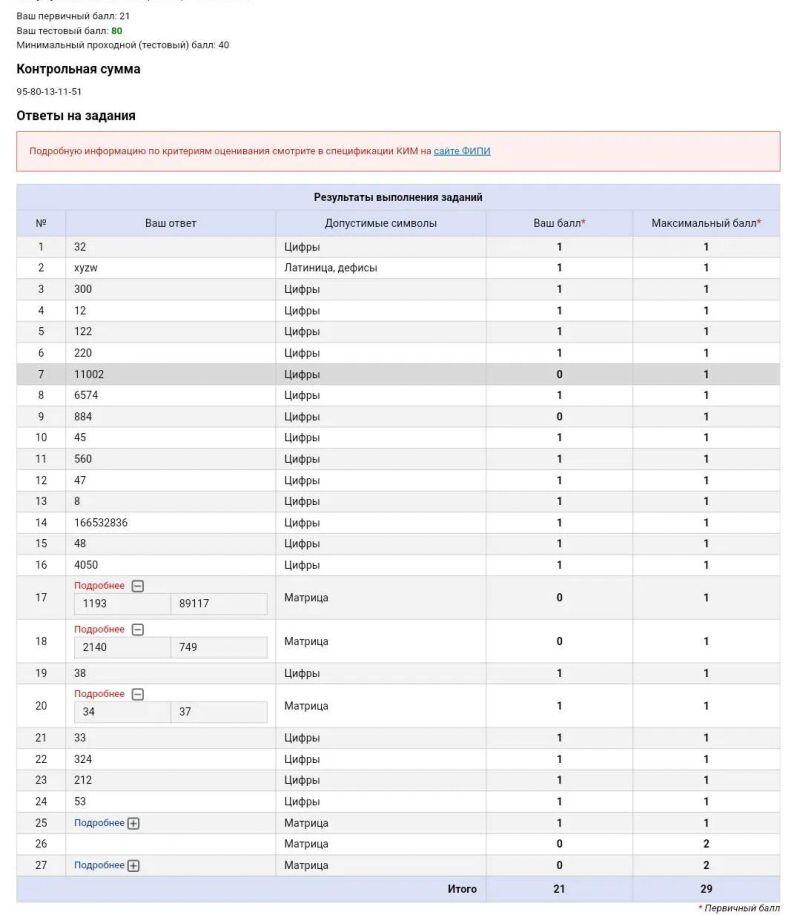Click task 20 matrix cell showing 37
800x915 pixels.
[x=218, y=712]
